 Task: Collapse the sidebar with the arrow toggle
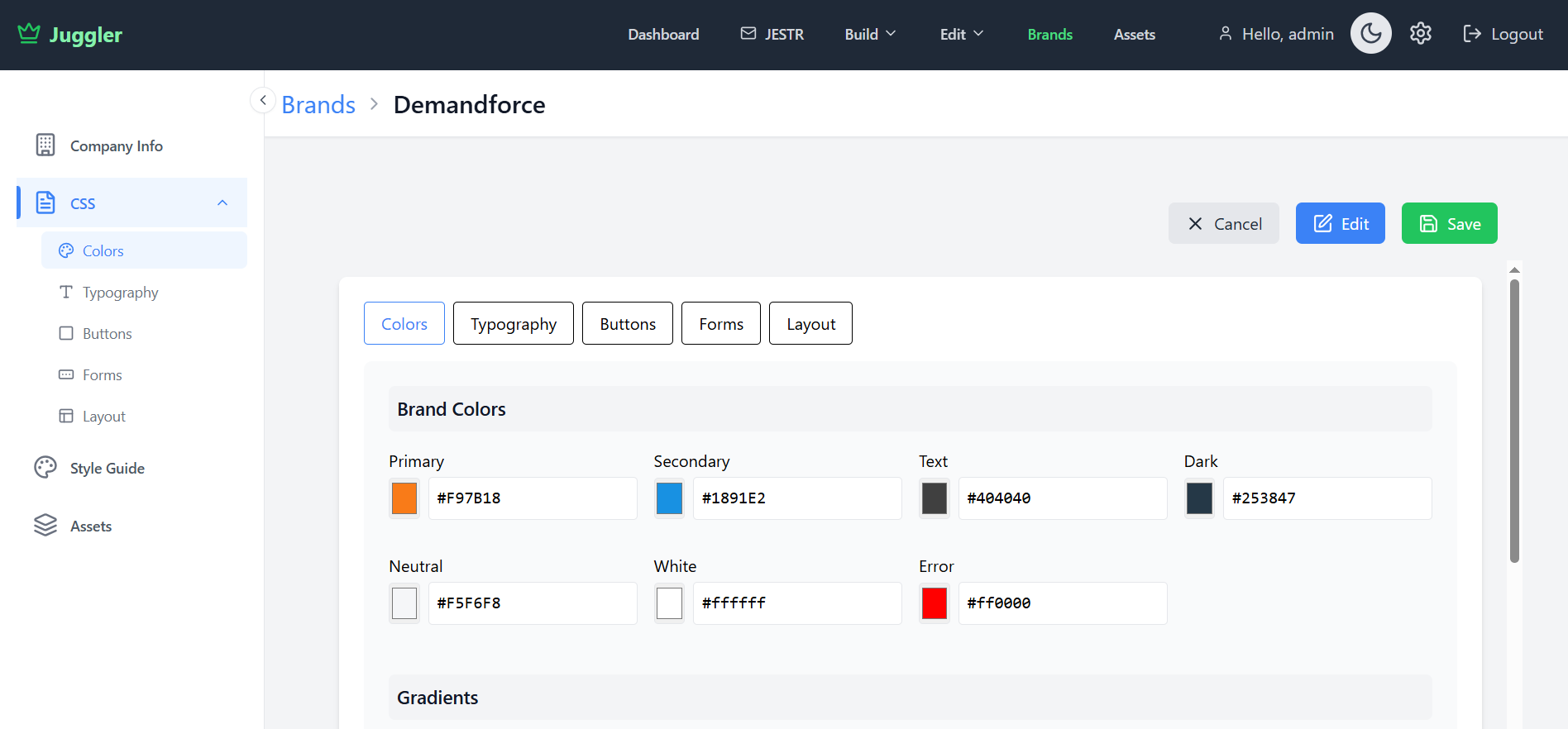(x=263, y=100)
